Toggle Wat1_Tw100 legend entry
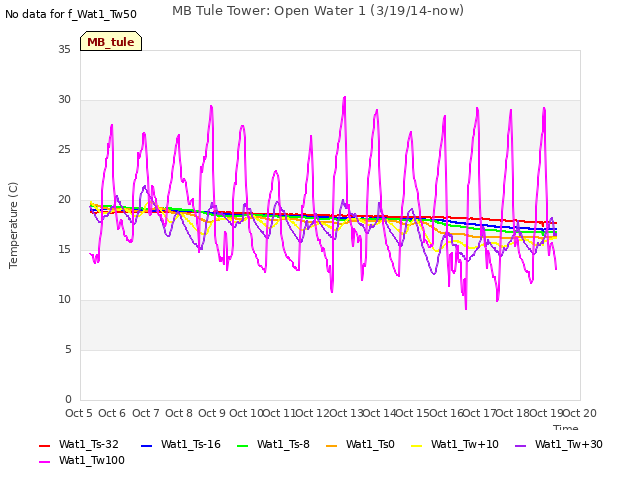This screenshot has height=480, width=640. click(x=82, y=460)
